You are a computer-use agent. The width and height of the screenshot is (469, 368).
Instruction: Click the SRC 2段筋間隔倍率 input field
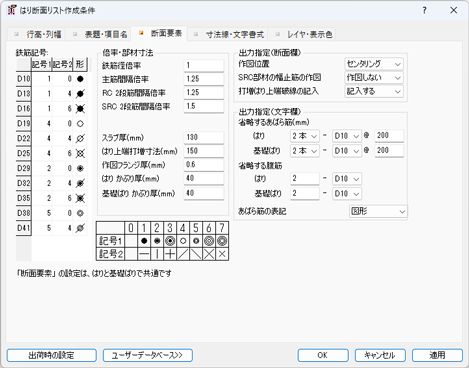tap(204, 107)
